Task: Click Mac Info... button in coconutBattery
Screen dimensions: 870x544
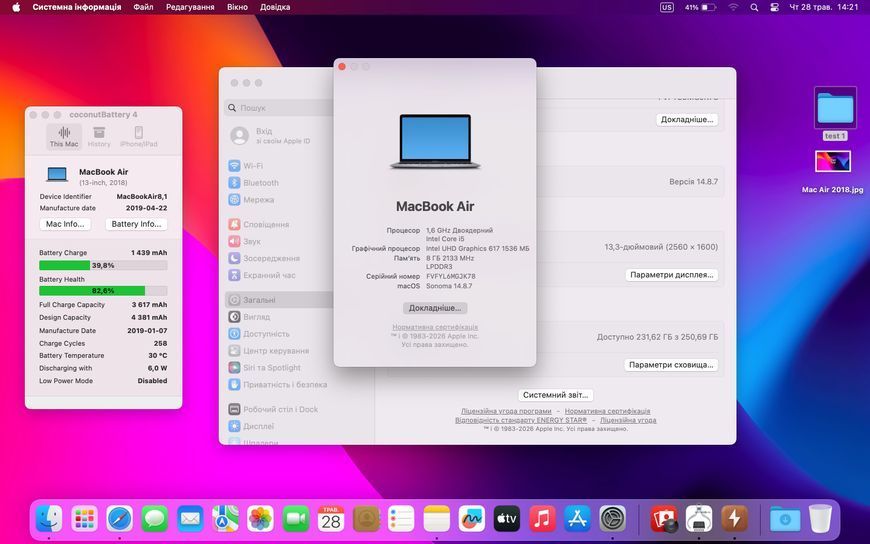Action: 65,224
